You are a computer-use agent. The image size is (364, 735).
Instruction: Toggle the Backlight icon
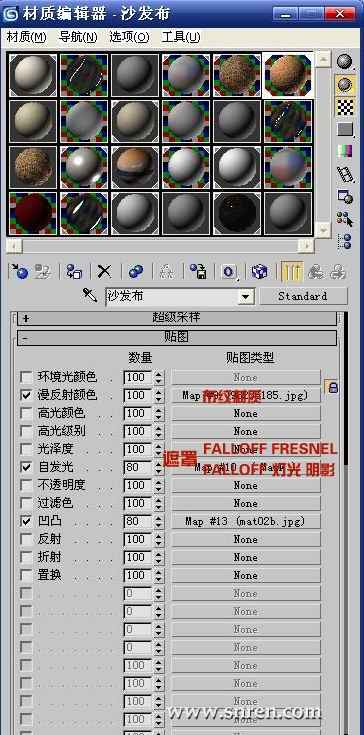tap(345, 84)
